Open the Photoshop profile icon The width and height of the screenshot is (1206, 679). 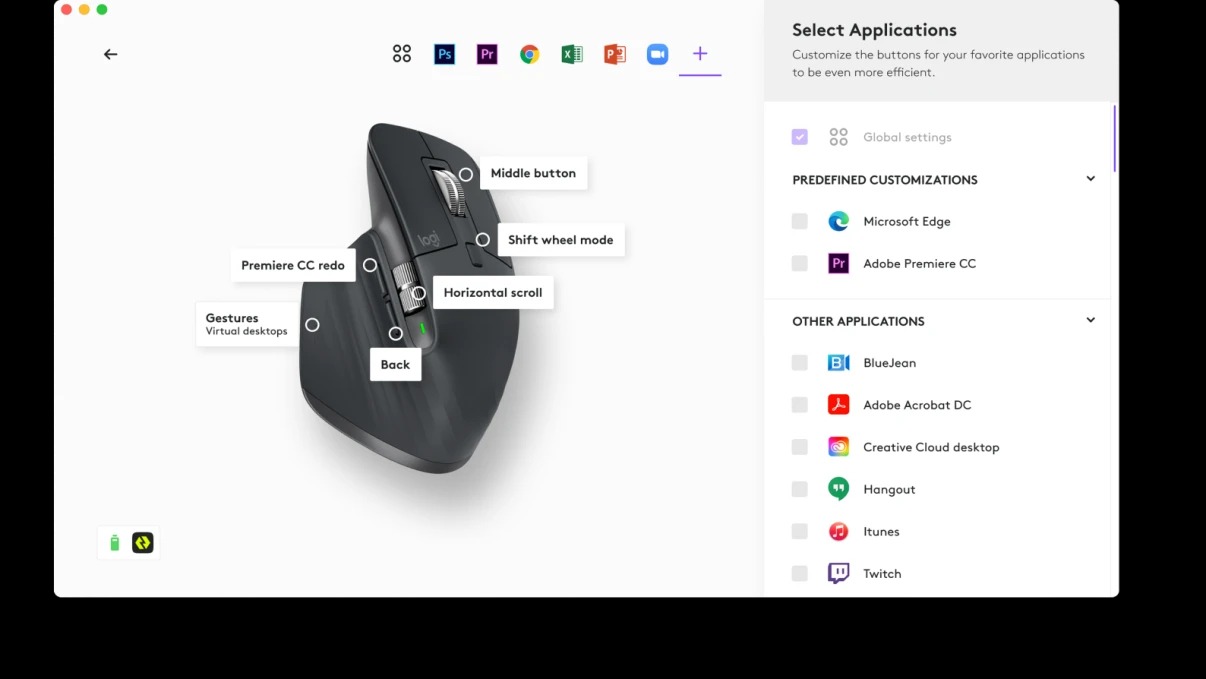445,54
